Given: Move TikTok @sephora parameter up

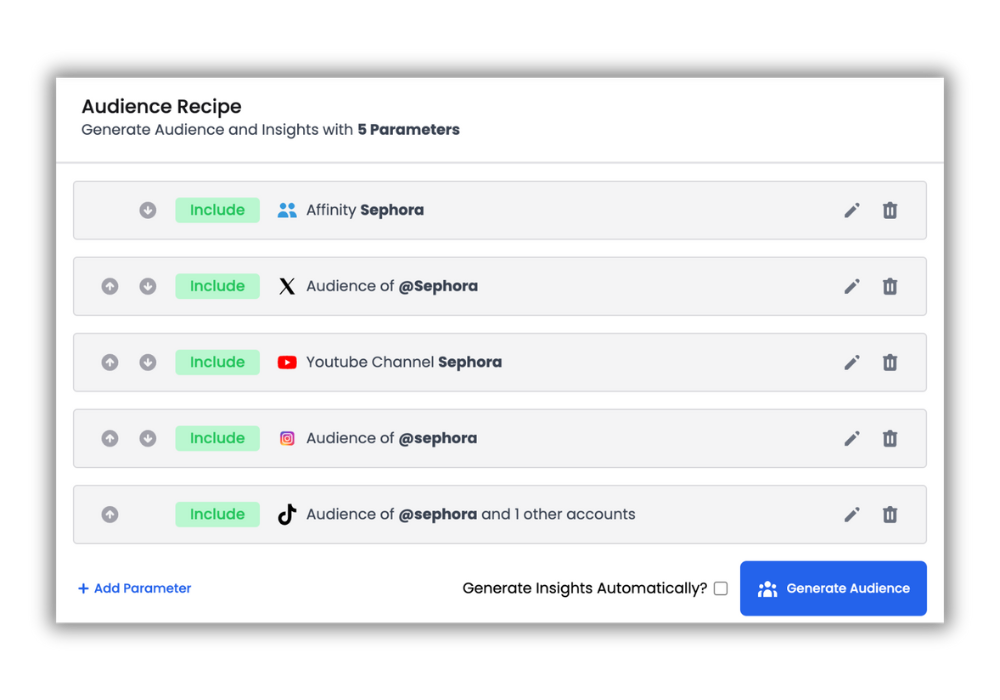Looking at the screenshot, I should click(x=110, y=514).
